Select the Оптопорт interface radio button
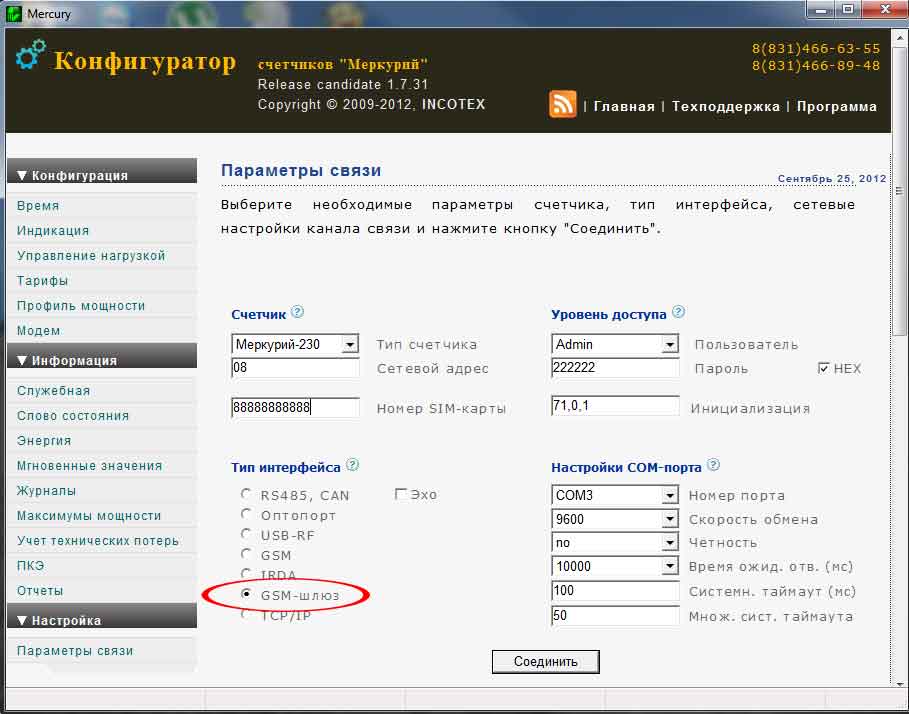909x714 pixels. click(x=246, y=513)
